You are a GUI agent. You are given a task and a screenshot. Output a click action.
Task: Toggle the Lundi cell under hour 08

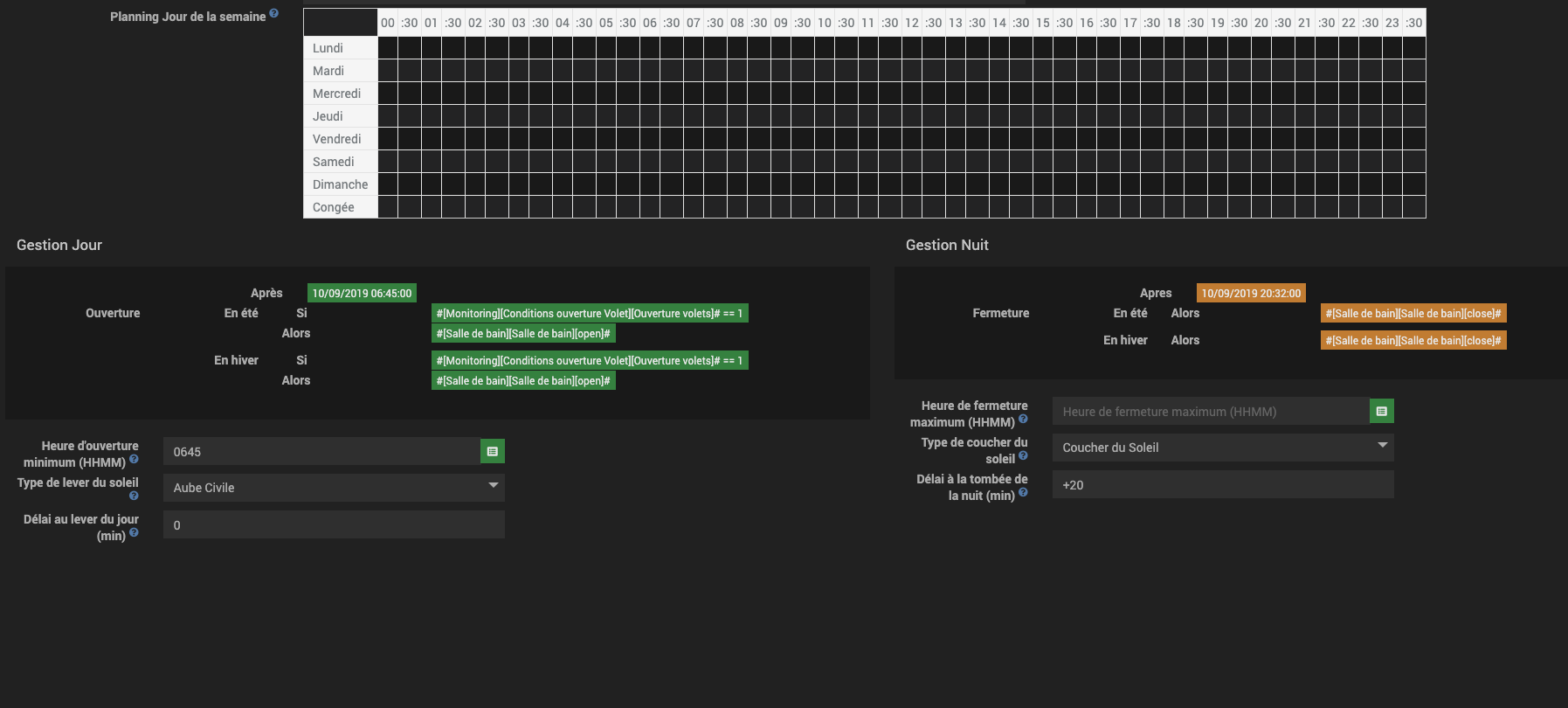737,48
